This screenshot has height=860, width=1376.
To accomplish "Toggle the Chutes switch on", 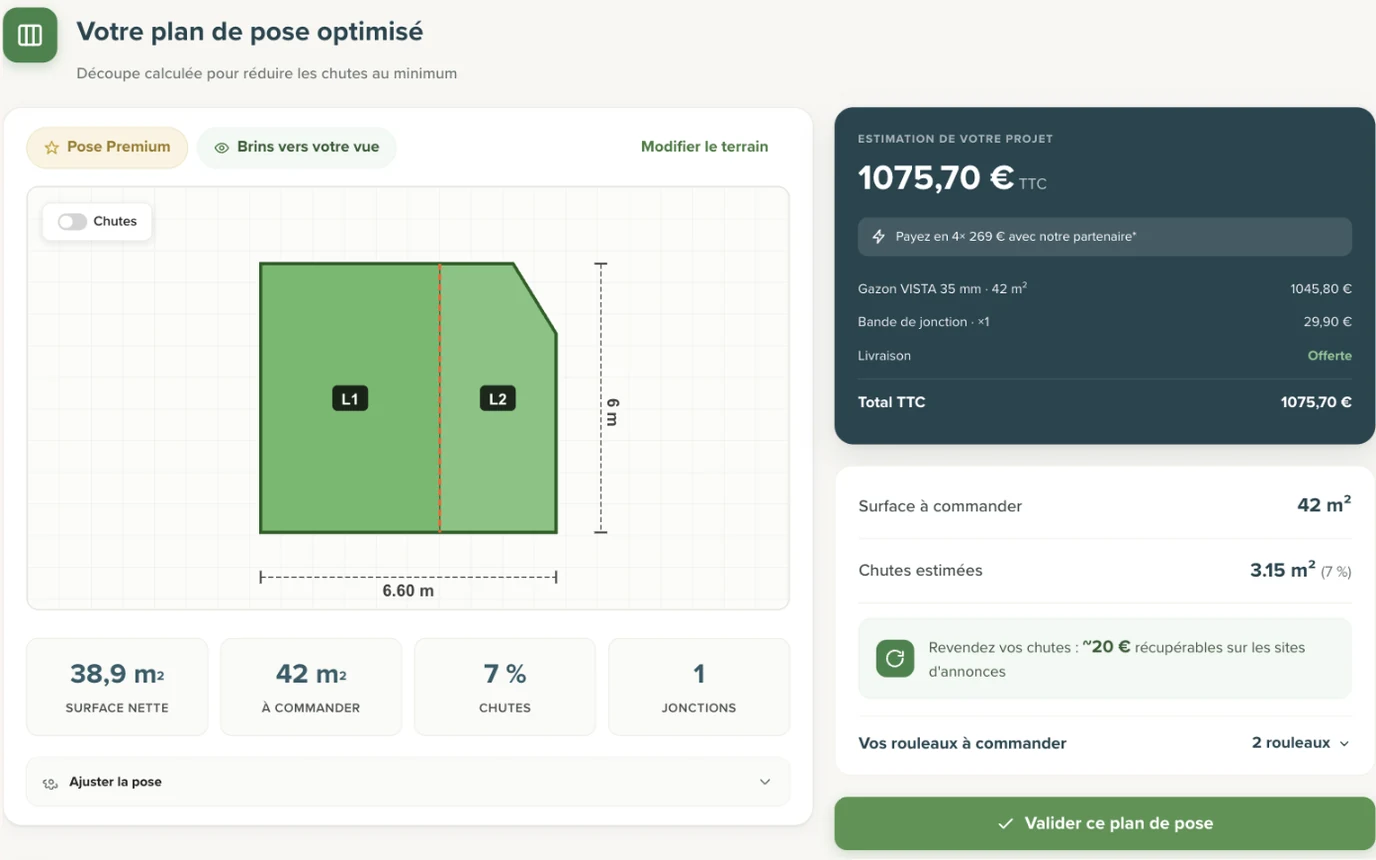I will pyautogui.click(x=72, y=222).
